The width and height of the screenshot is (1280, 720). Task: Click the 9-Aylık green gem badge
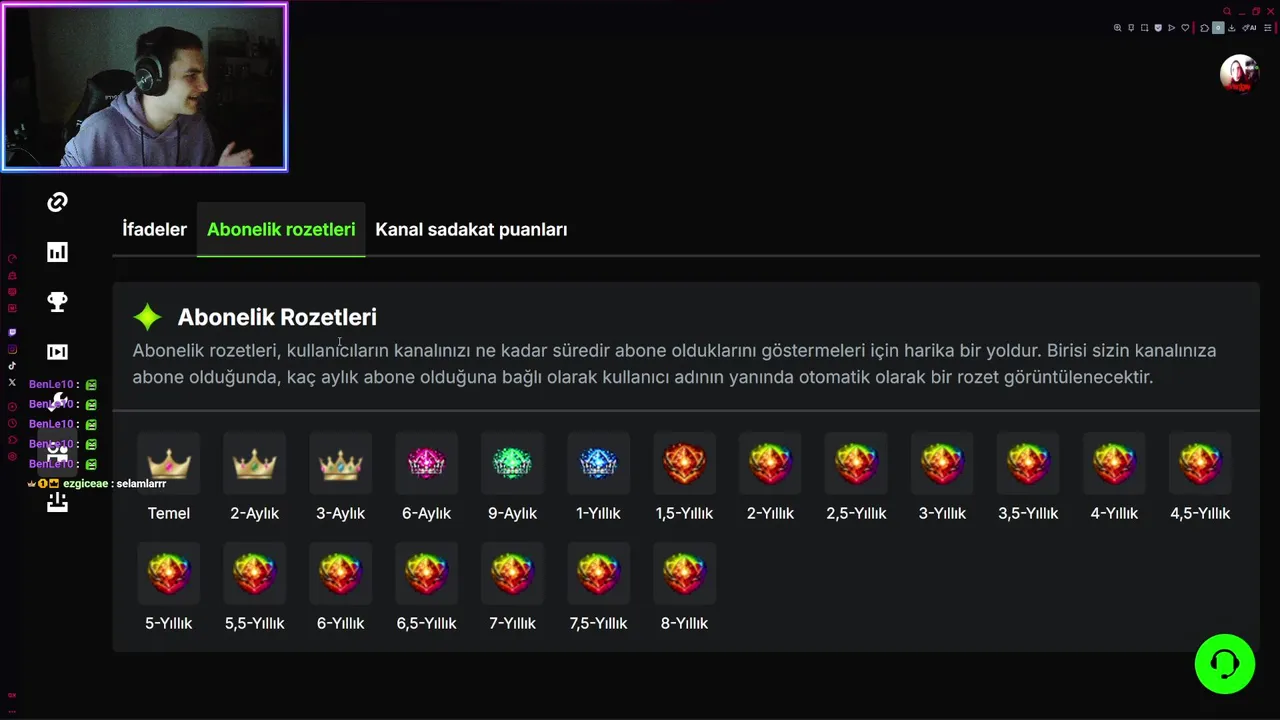click(x=513, y=464)
